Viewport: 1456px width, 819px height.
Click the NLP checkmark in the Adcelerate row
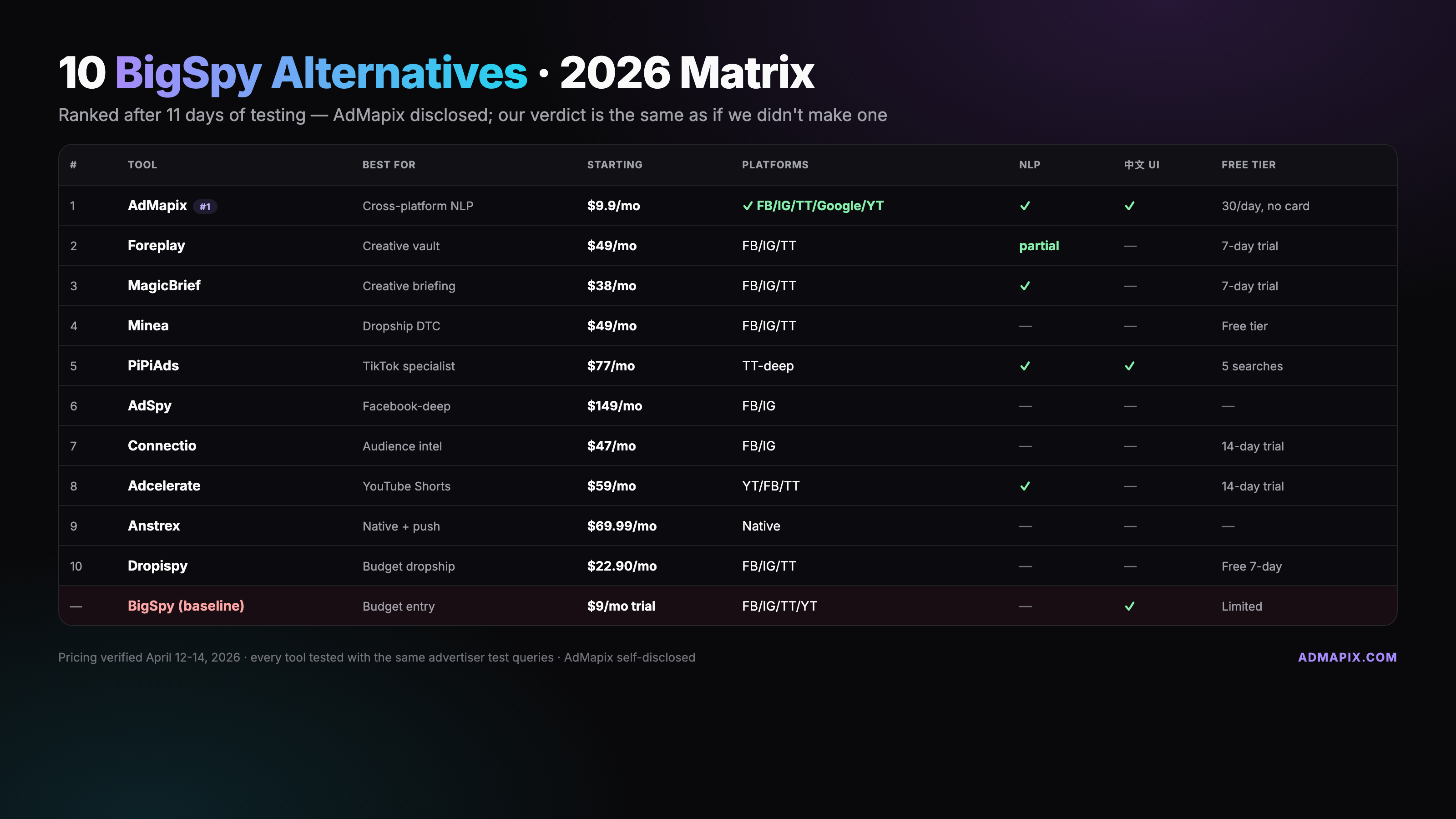tap(1025, 486)
